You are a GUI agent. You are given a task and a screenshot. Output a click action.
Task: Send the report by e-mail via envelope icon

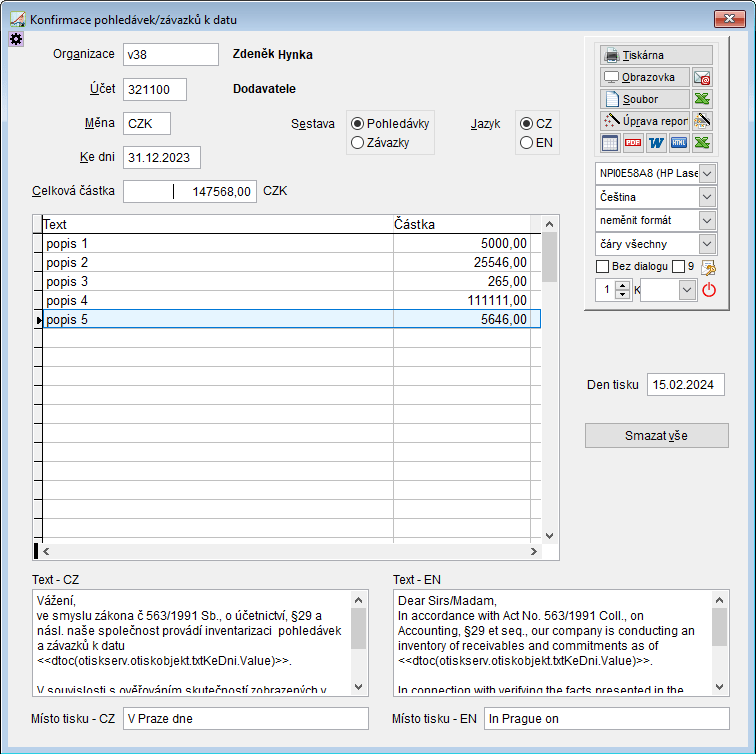point(702,77)
